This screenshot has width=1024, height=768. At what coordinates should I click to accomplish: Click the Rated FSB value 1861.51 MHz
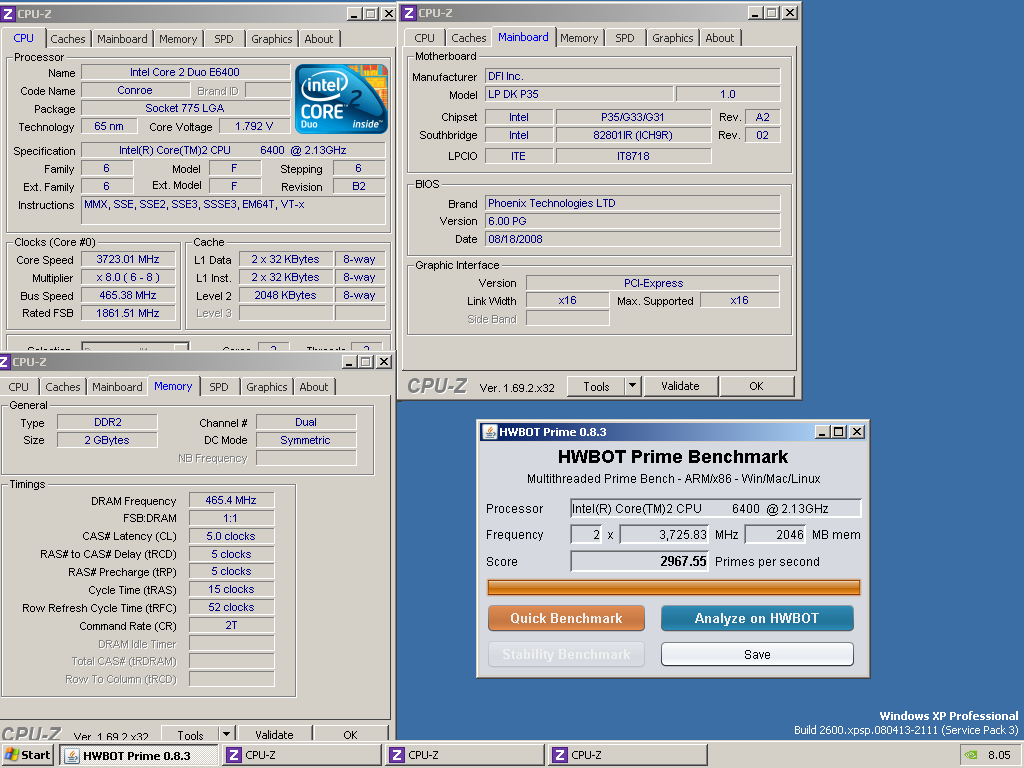tap(128, 313)
